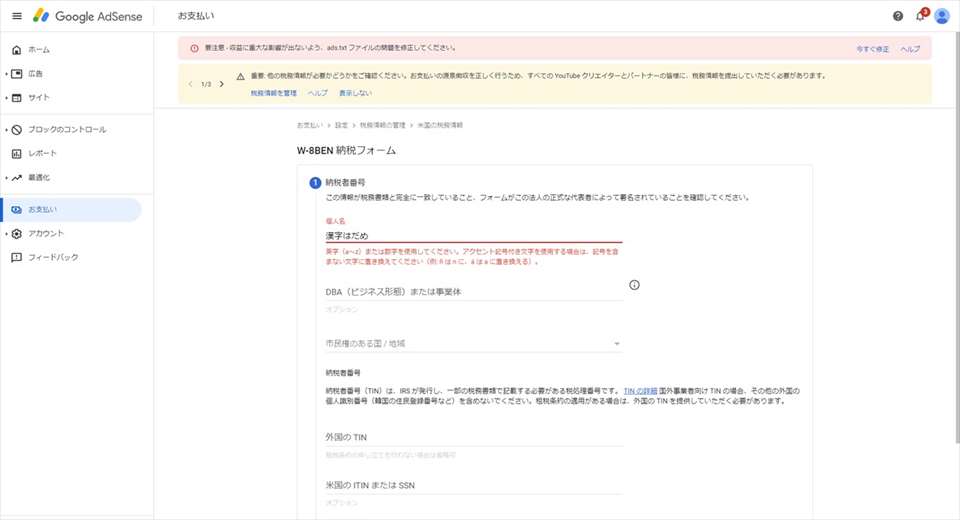This screenshot has height=520, width=960.
Task: Select ブロックのコントロール in the sidebar
Action: click(x=67, y=129)
